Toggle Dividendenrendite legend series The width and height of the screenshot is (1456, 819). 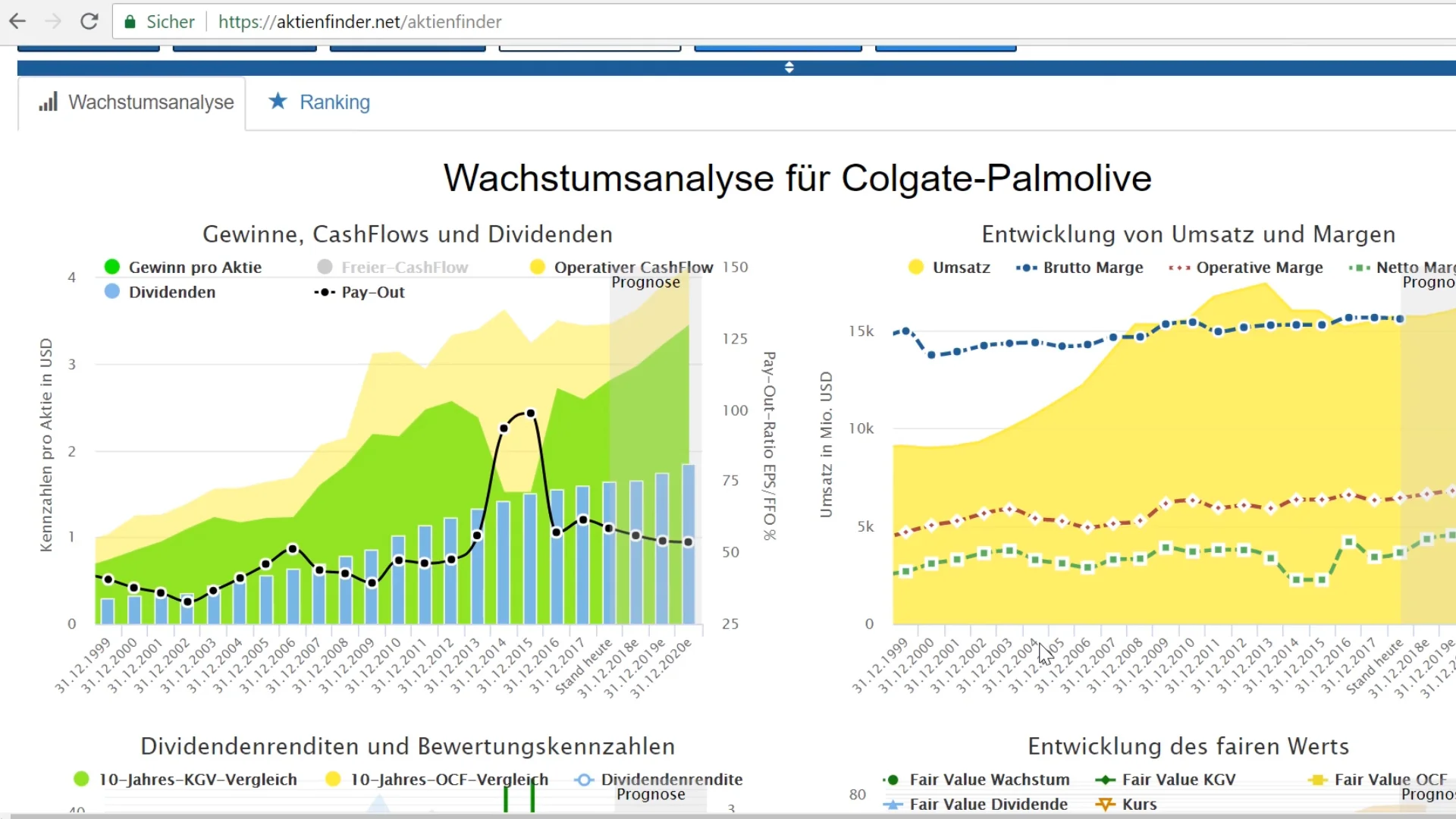[x=658, y=780]
